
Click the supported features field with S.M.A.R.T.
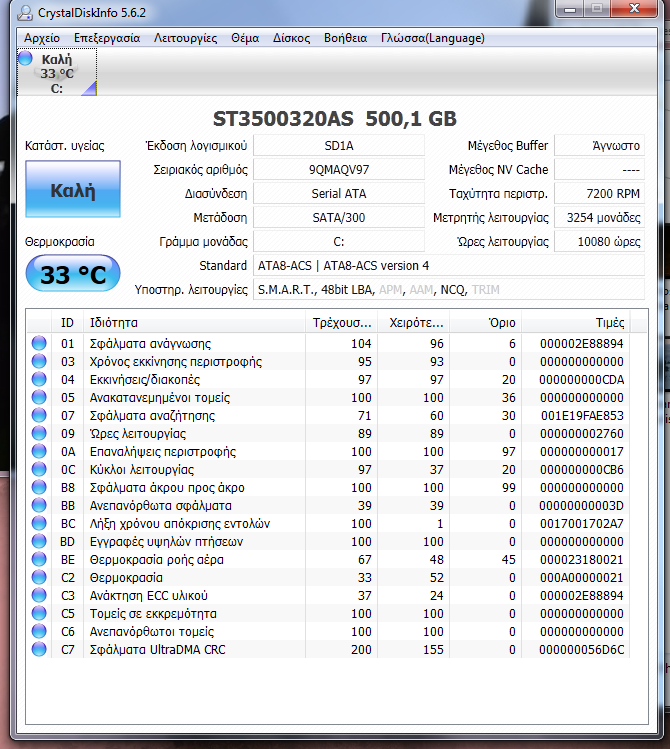[x=448, y=289]
